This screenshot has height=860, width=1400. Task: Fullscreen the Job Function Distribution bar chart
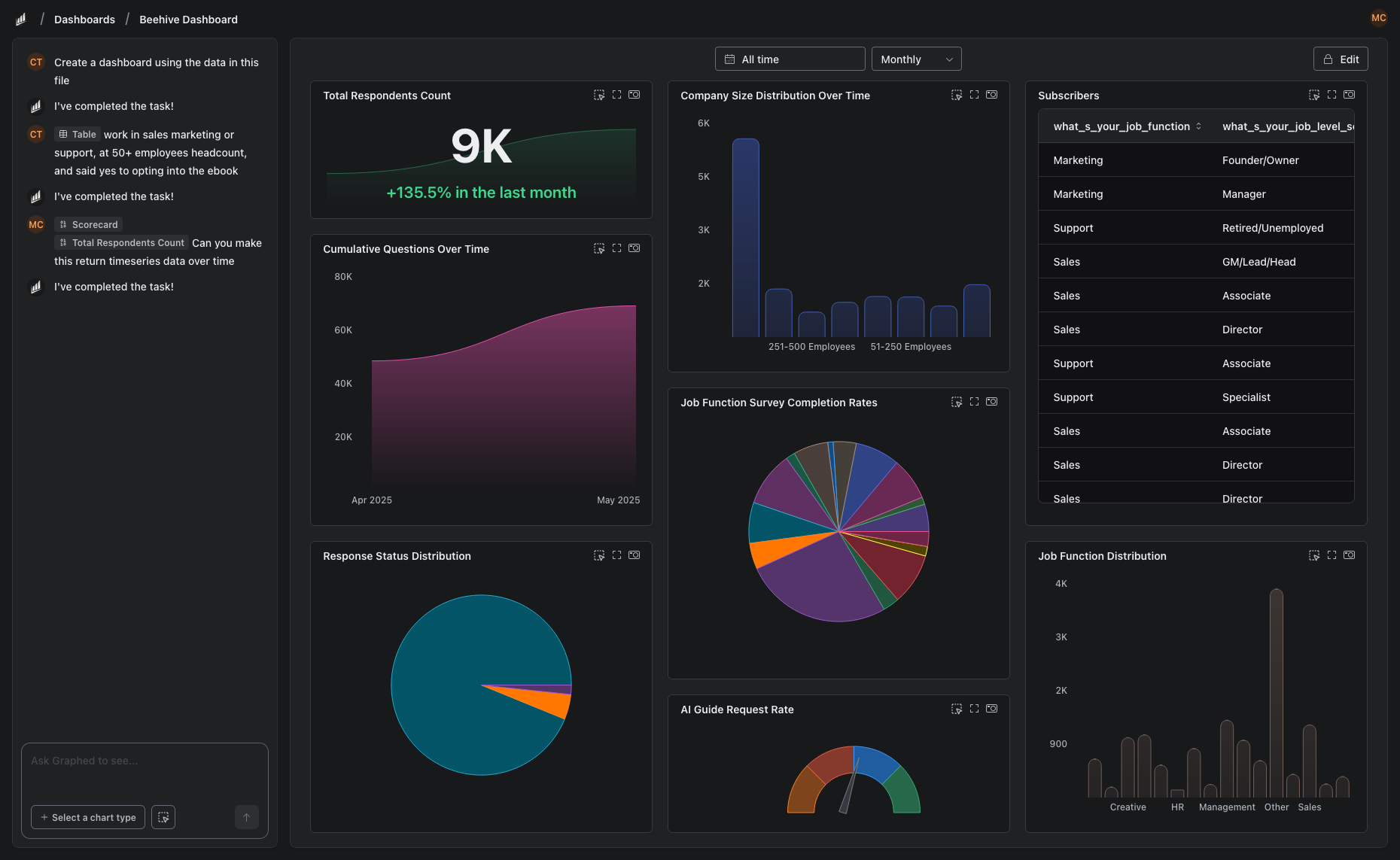coord(1332,555)
